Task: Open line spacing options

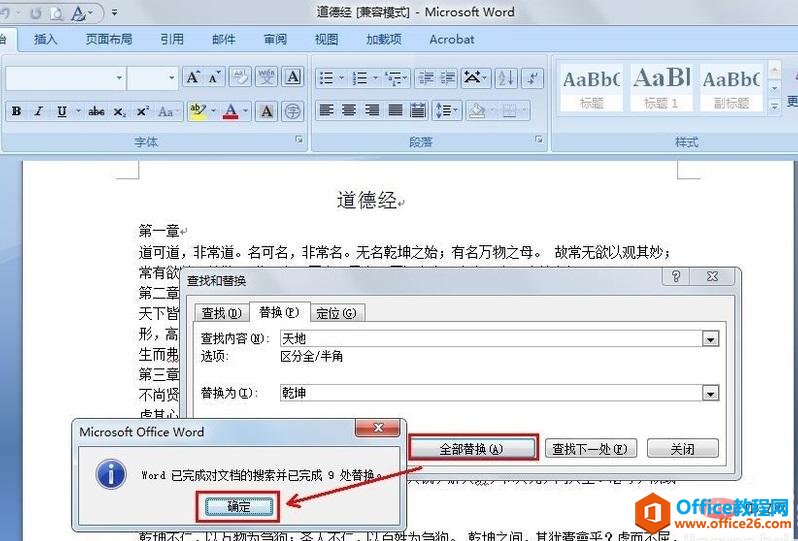Action: (x=446, y=110)
